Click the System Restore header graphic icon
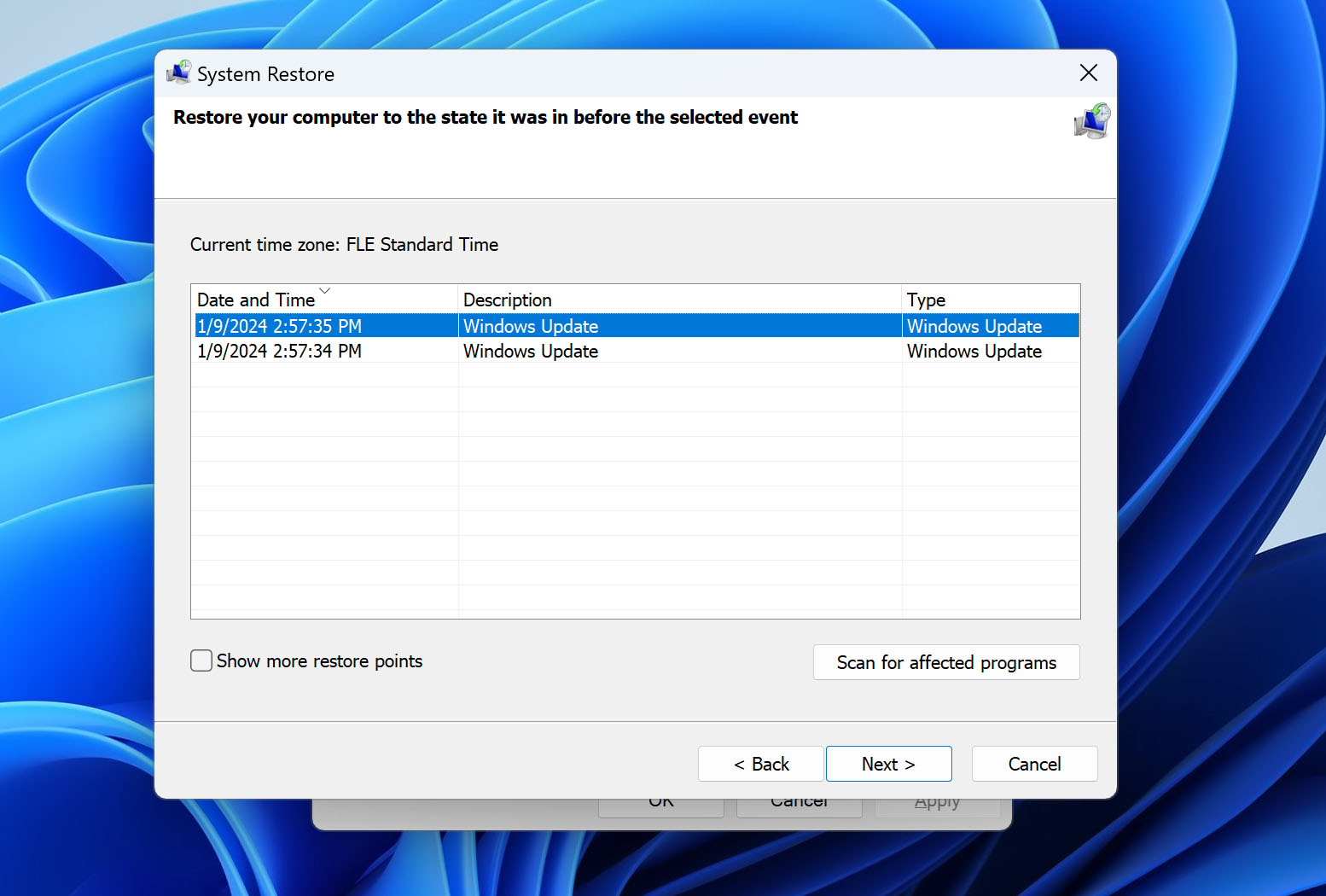The height and width of the screenshot is (896, 1326). pyautogui.click(x=1092, y=121)
